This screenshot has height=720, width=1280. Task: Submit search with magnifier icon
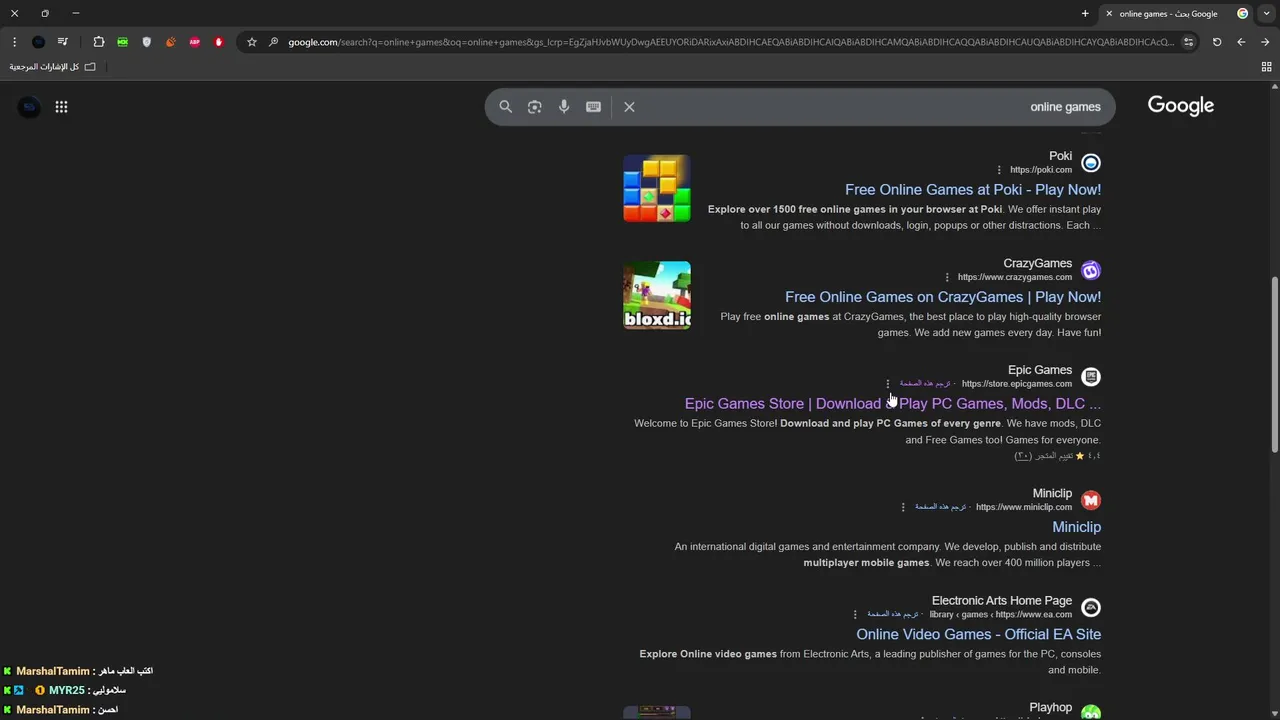[x=505, y=107]
